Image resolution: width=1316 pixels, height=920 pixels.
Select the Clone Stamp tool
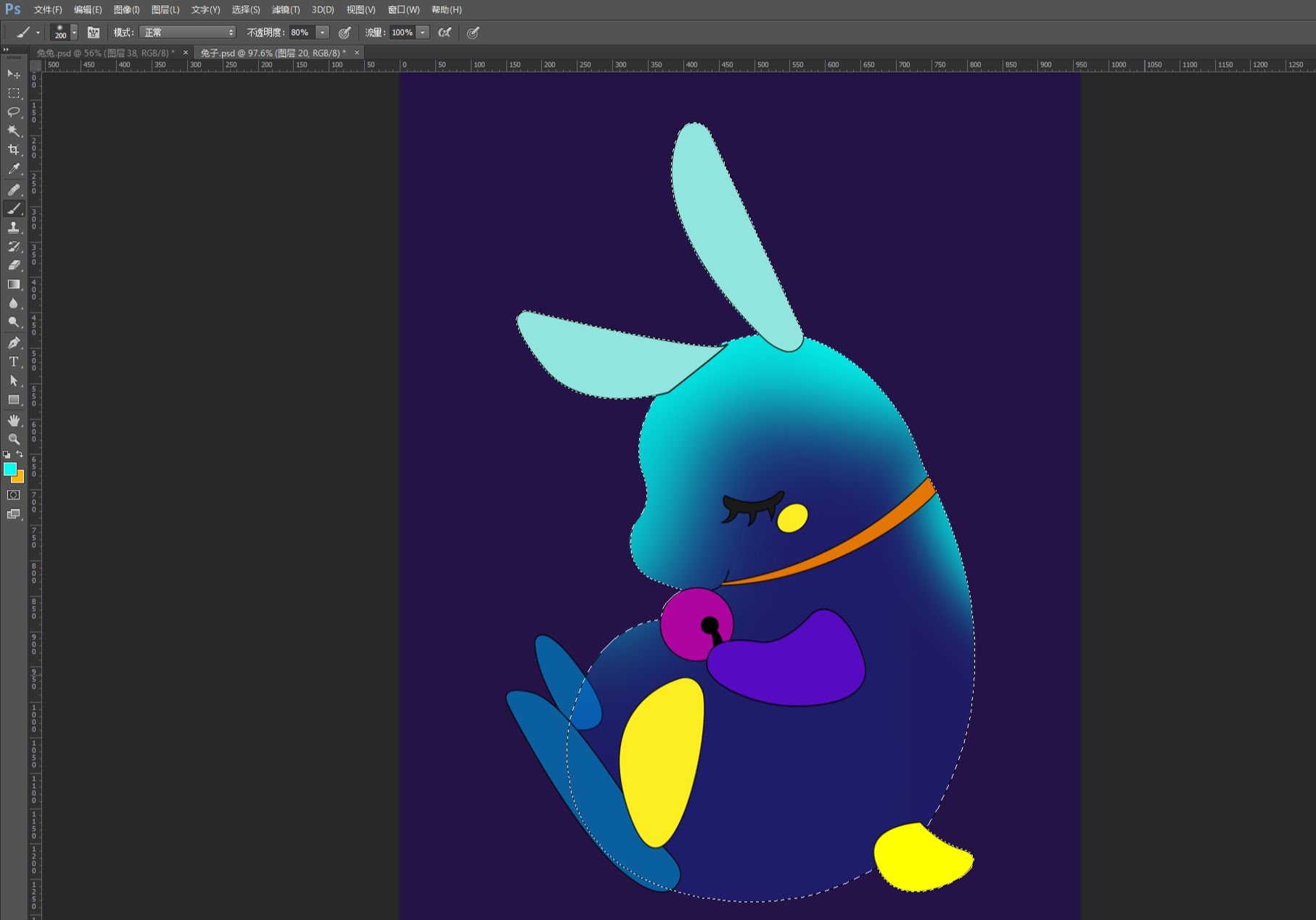click(14, 227)
